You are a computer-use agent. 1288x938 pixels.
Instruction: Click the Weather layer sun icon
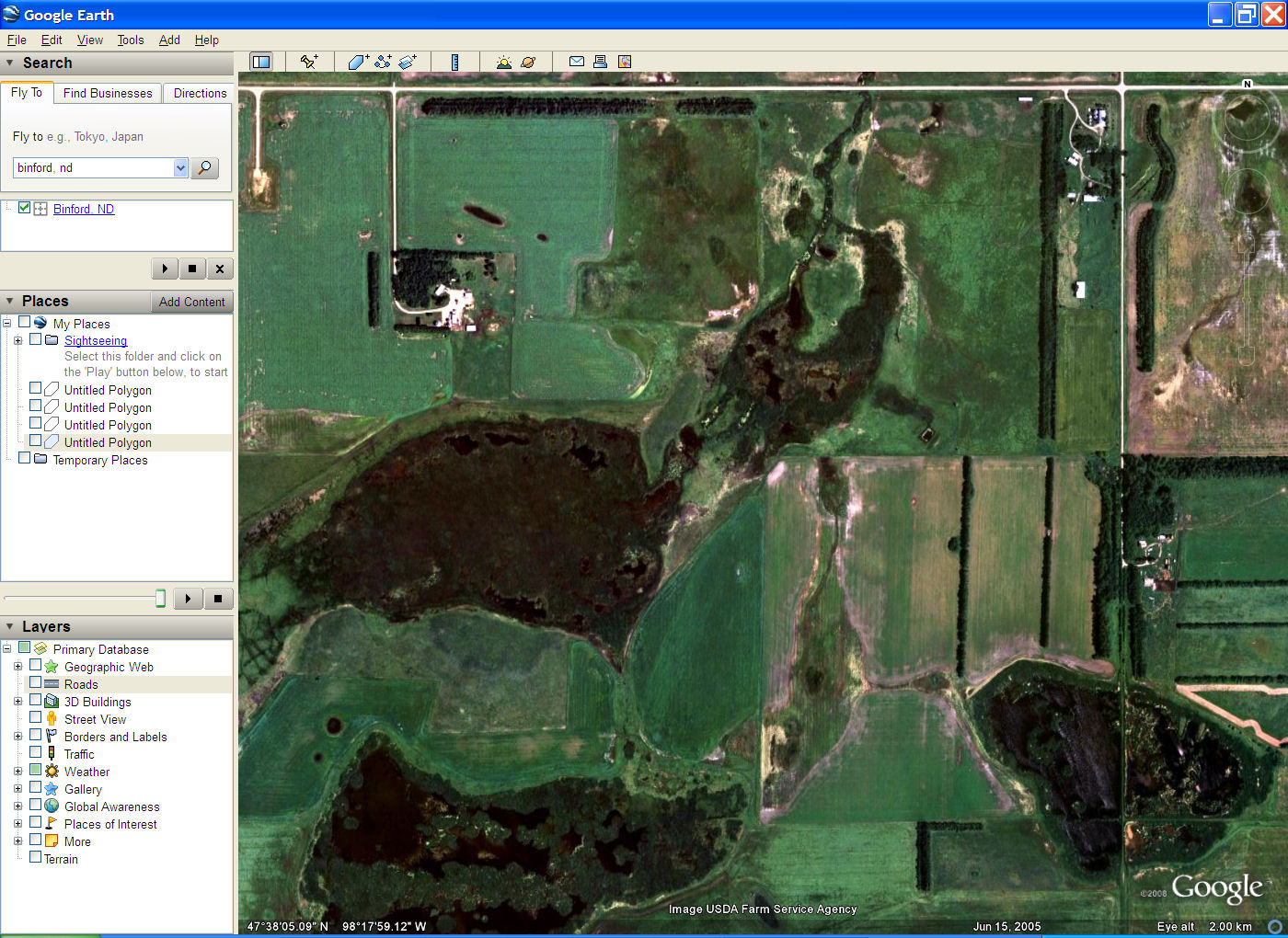[52, 772]
